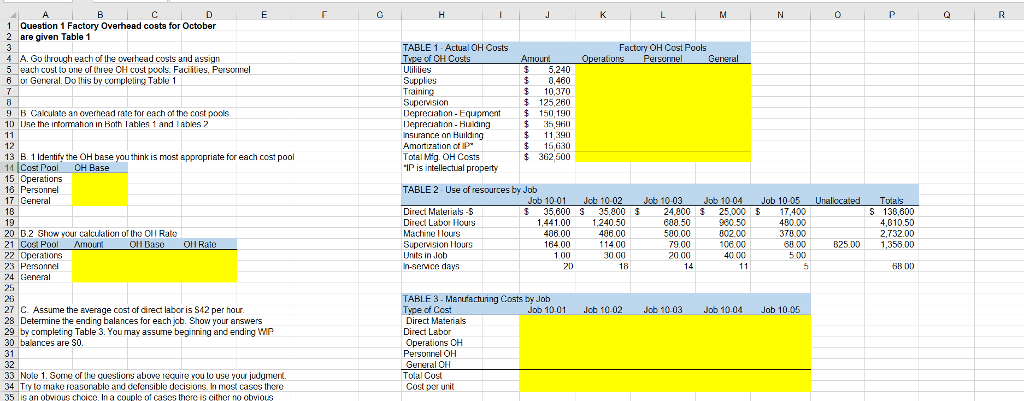Screen dimensions: 1024x401
Task: Click the Factory OH Cost Pools heading
Action: click(663, 48)
